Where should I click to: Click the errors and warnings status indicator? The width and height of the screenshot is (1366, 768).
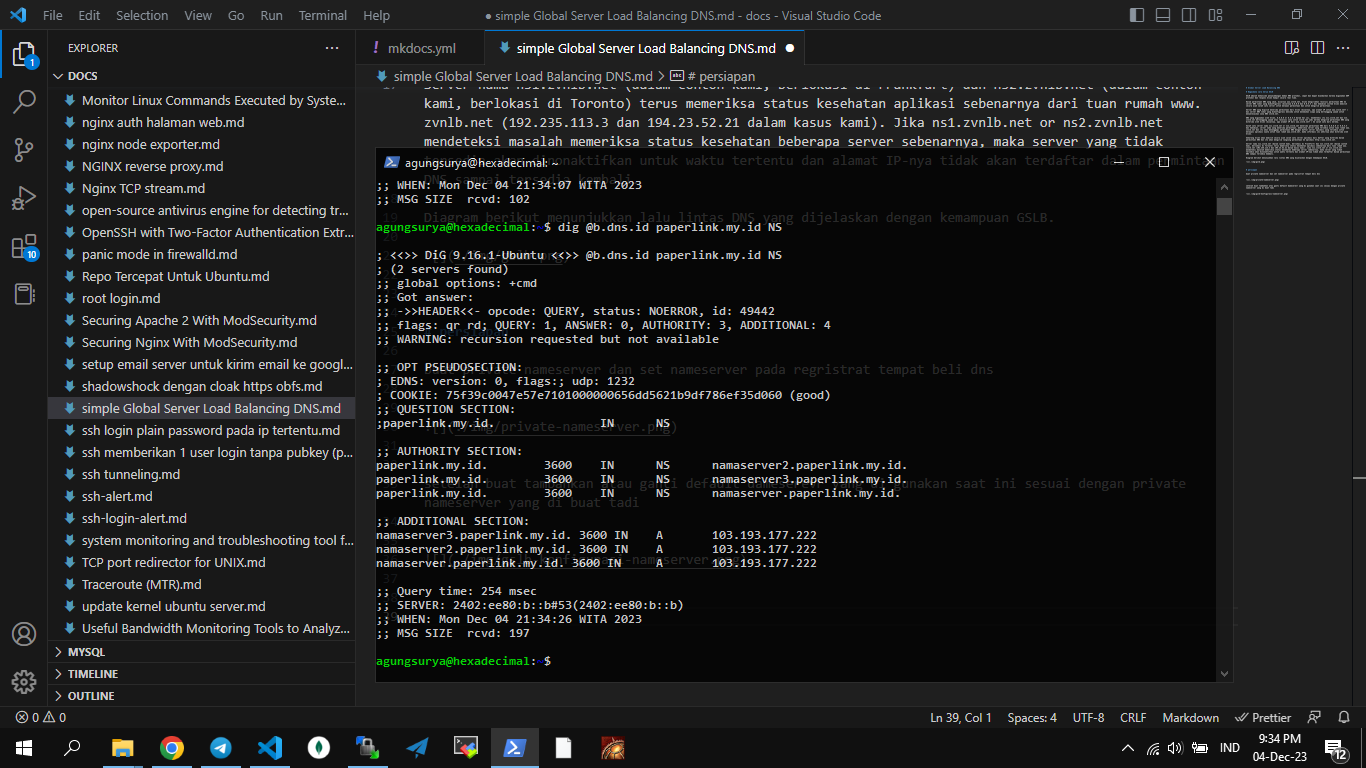point(41,718)
